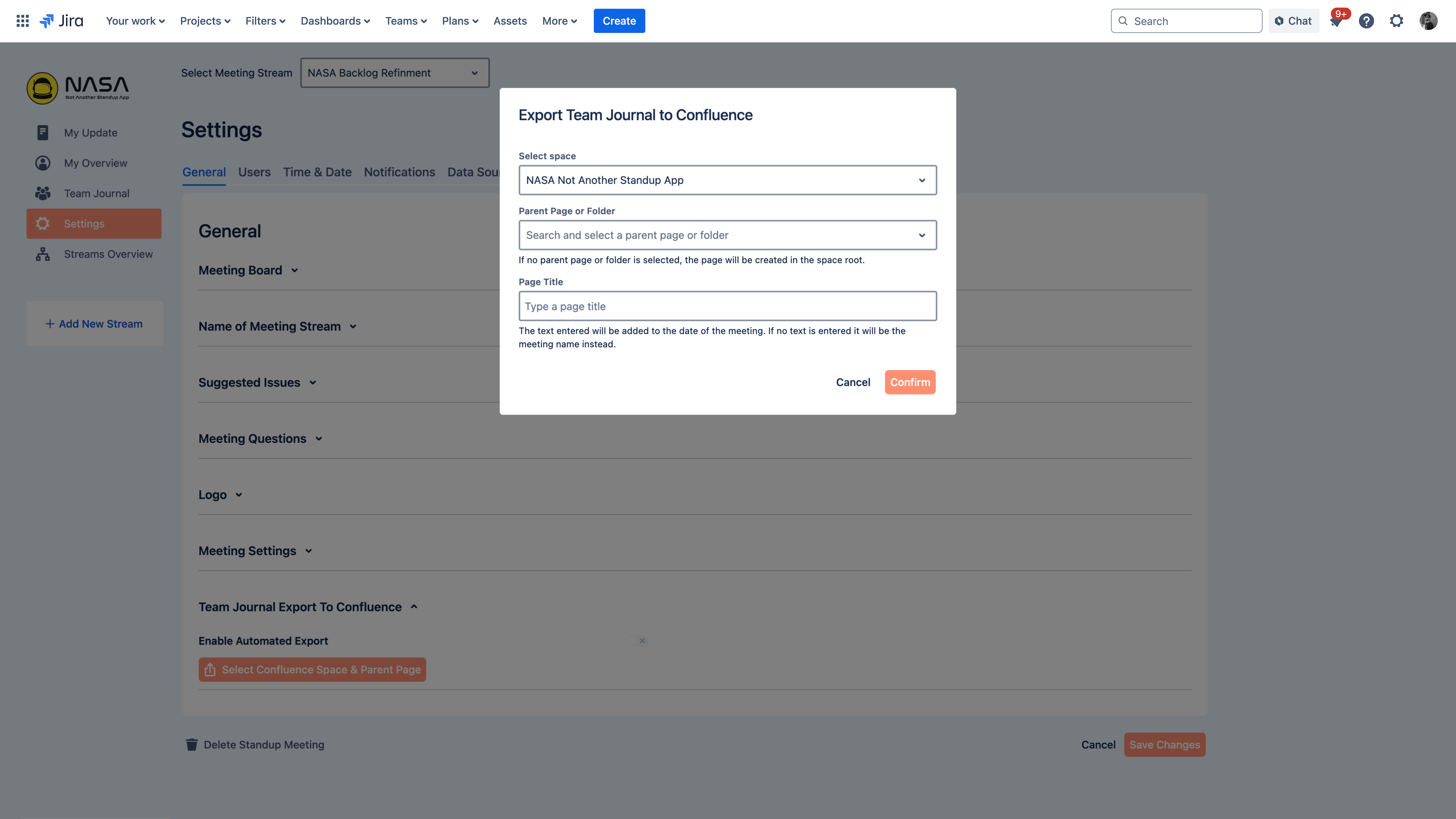Viewport: 1456px width, 819px height.
Task: Click the Jira logo
Action: [61, 21]
